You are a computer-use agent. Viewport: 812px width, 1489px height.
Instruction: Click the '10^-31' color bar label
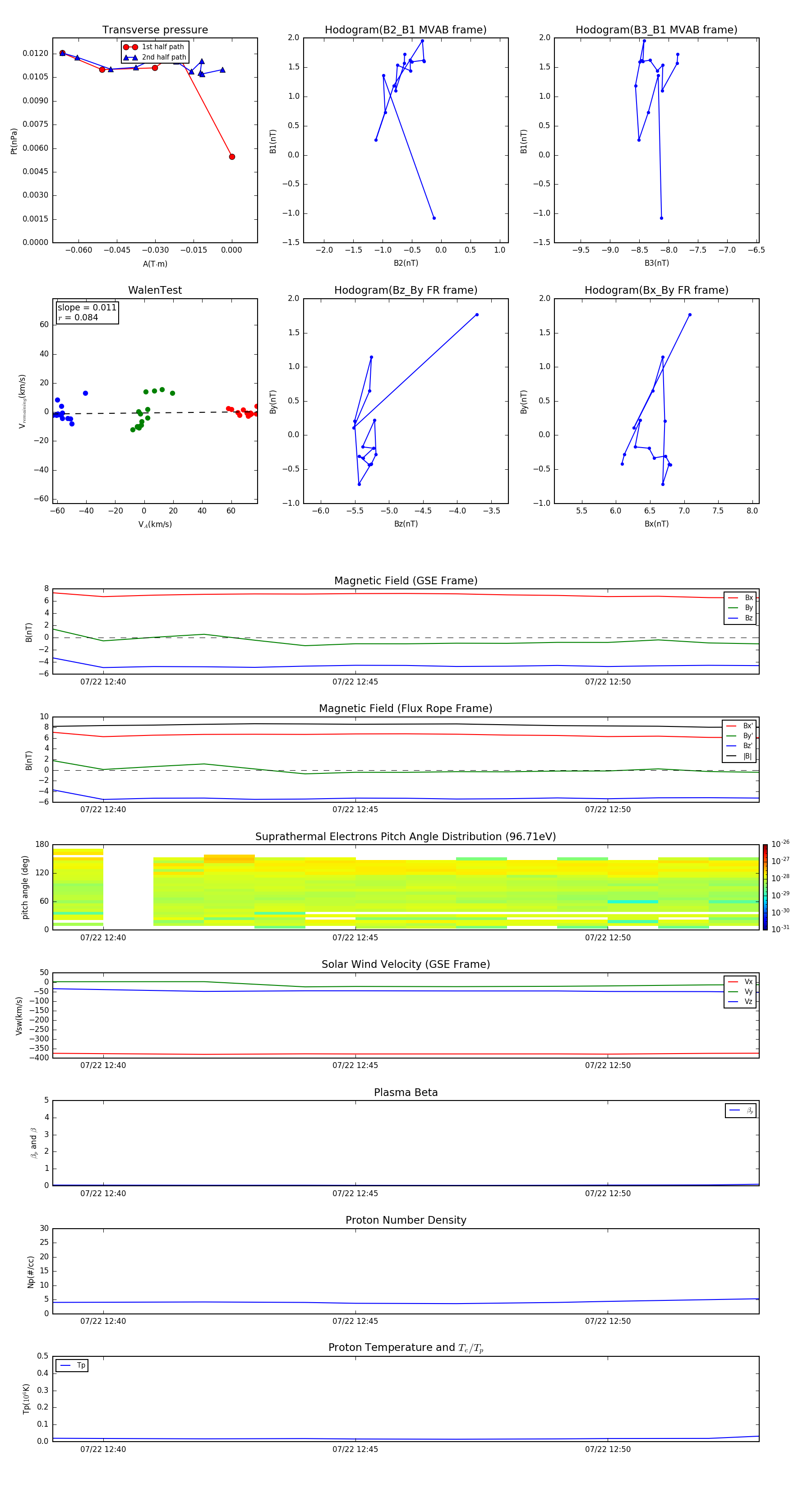[780, 929]
